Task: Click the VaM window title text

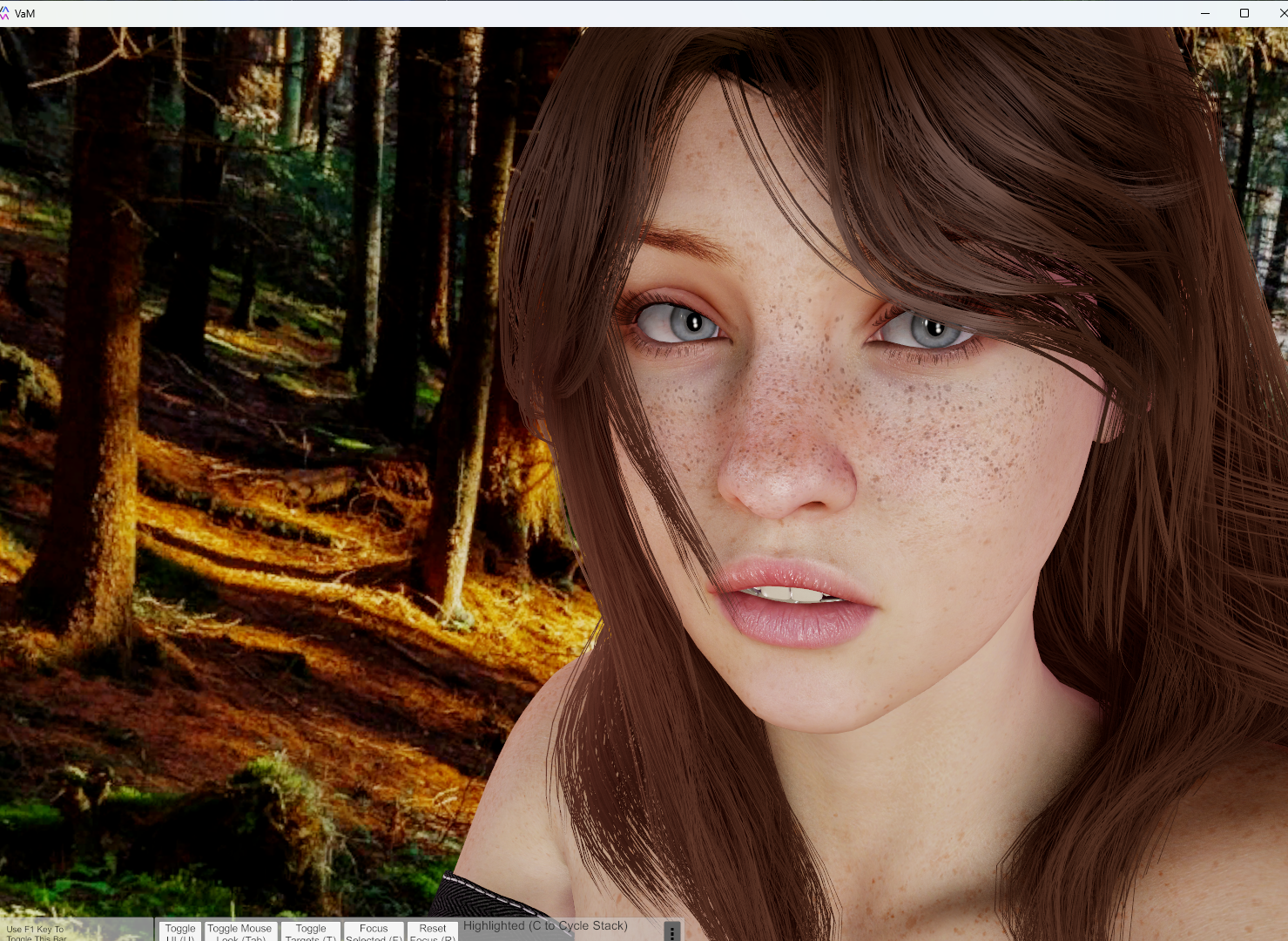Action: pos(25,14)
